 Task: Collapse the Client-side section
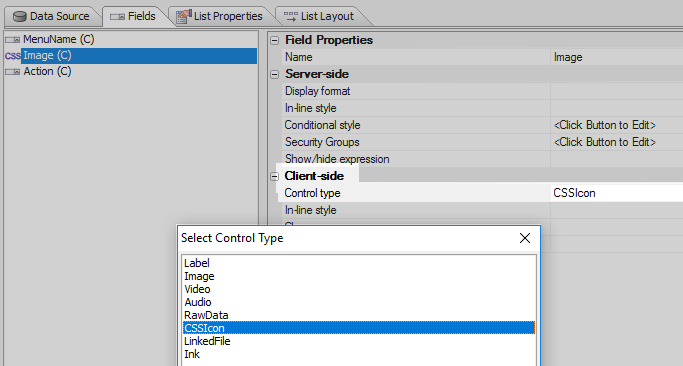274,176
